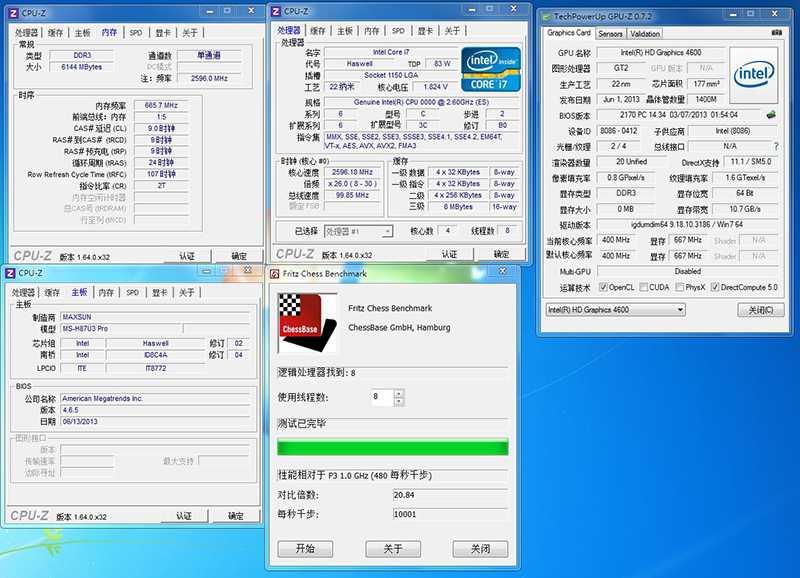Click 认证 button in the memory CPU-Z window
Screen dimensions: 800x578
click(187, 256)
